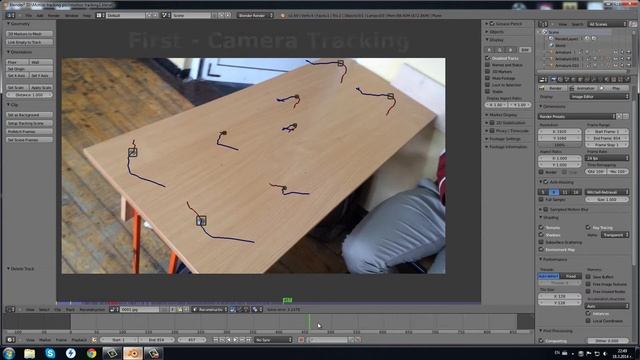This screenshot has width=640, height=360.
Task: Add a new render preset with plus icon
Action: coord(619,116)
